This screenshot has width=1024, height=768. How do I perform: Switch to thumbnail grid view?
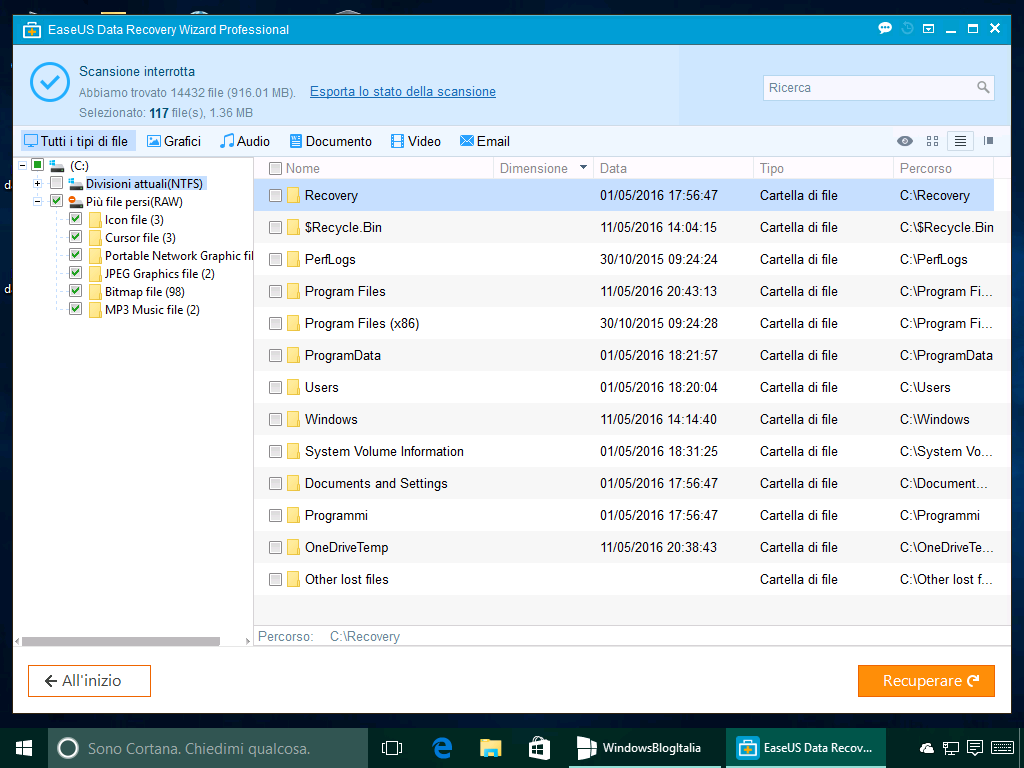[933, 141]
